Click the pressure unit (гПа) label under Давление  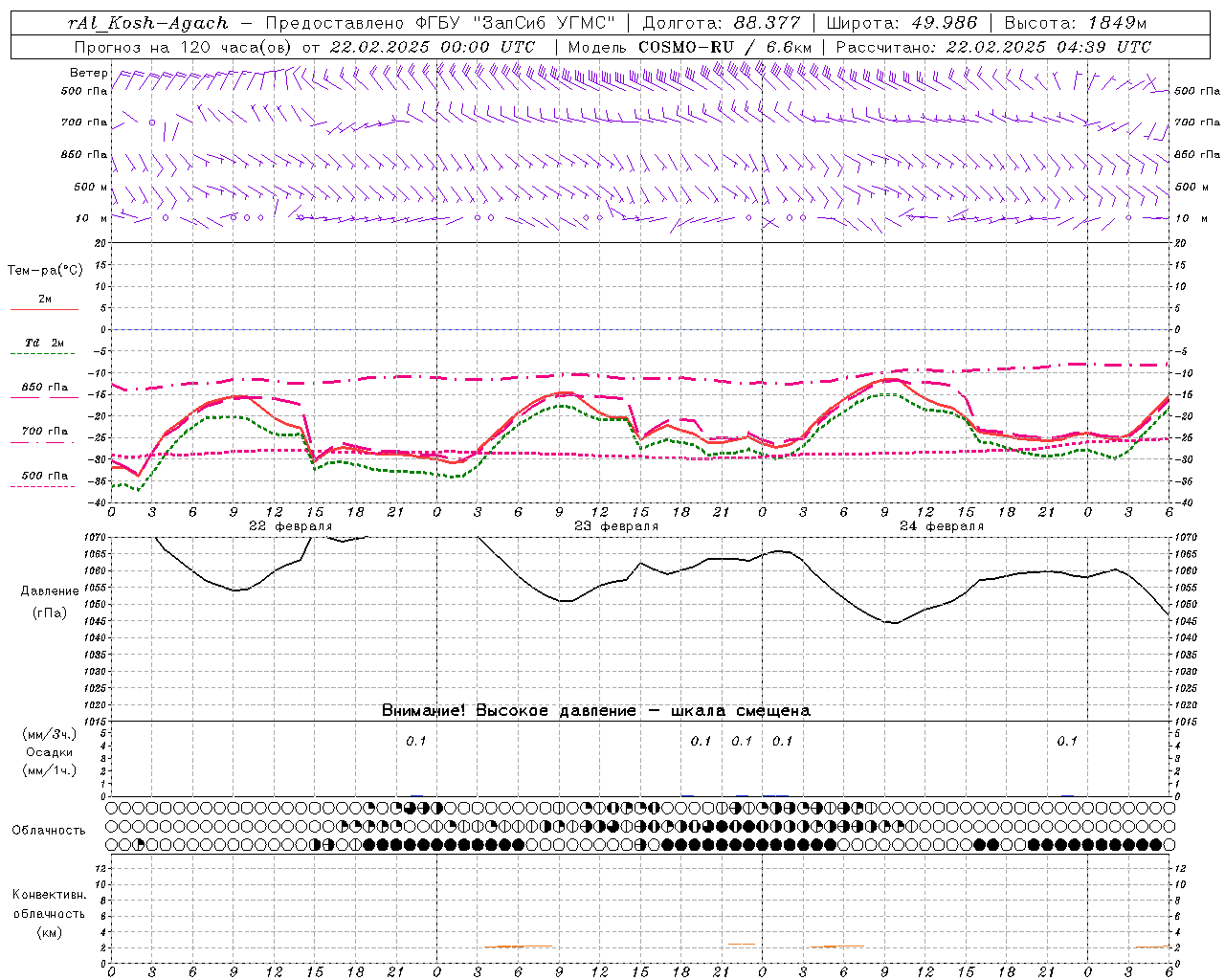(50, 612)
